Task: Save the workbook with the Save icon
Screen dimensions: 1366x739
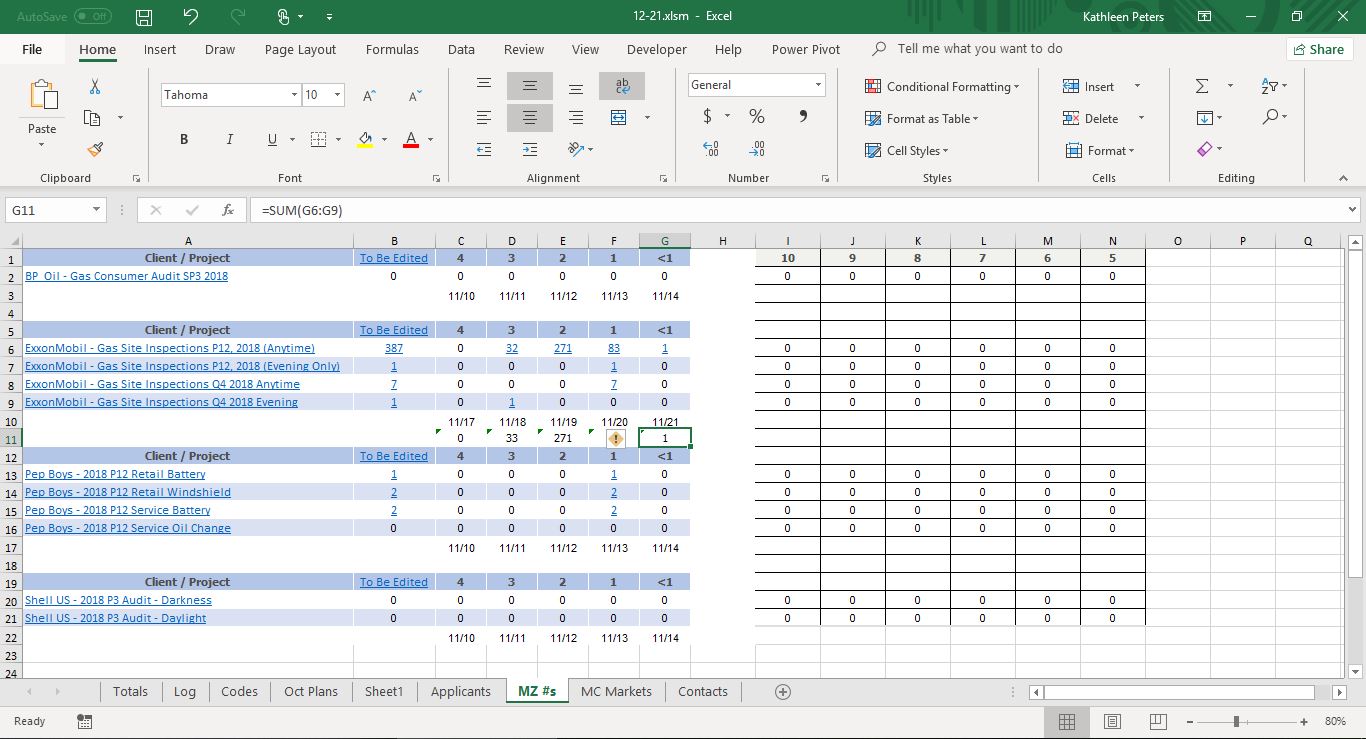Action: pos(144,17)
